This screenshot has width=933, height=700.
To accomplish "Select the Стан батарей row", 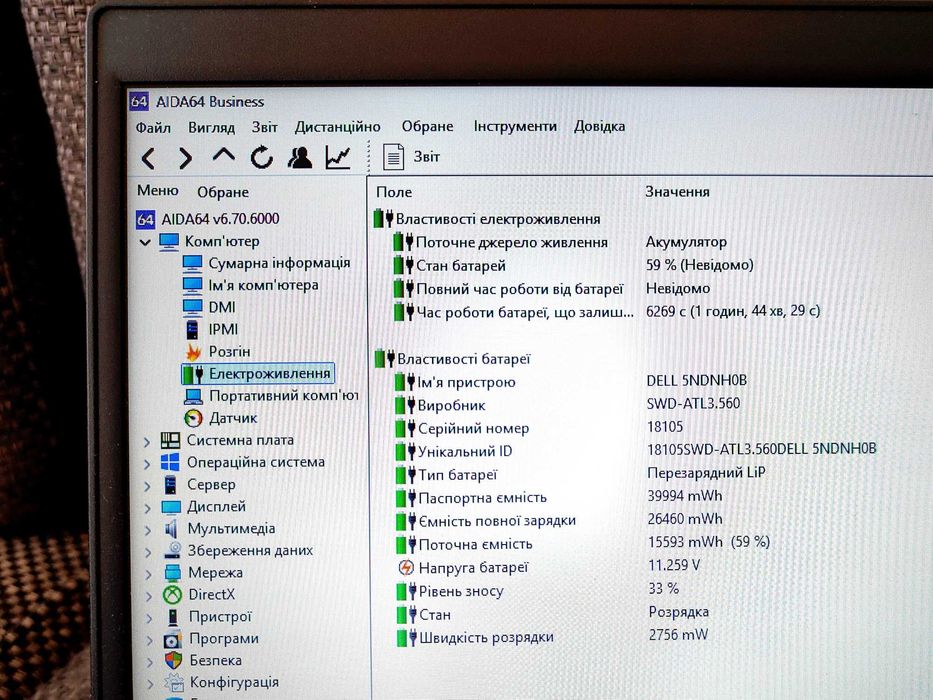I will tap(573, 265).
